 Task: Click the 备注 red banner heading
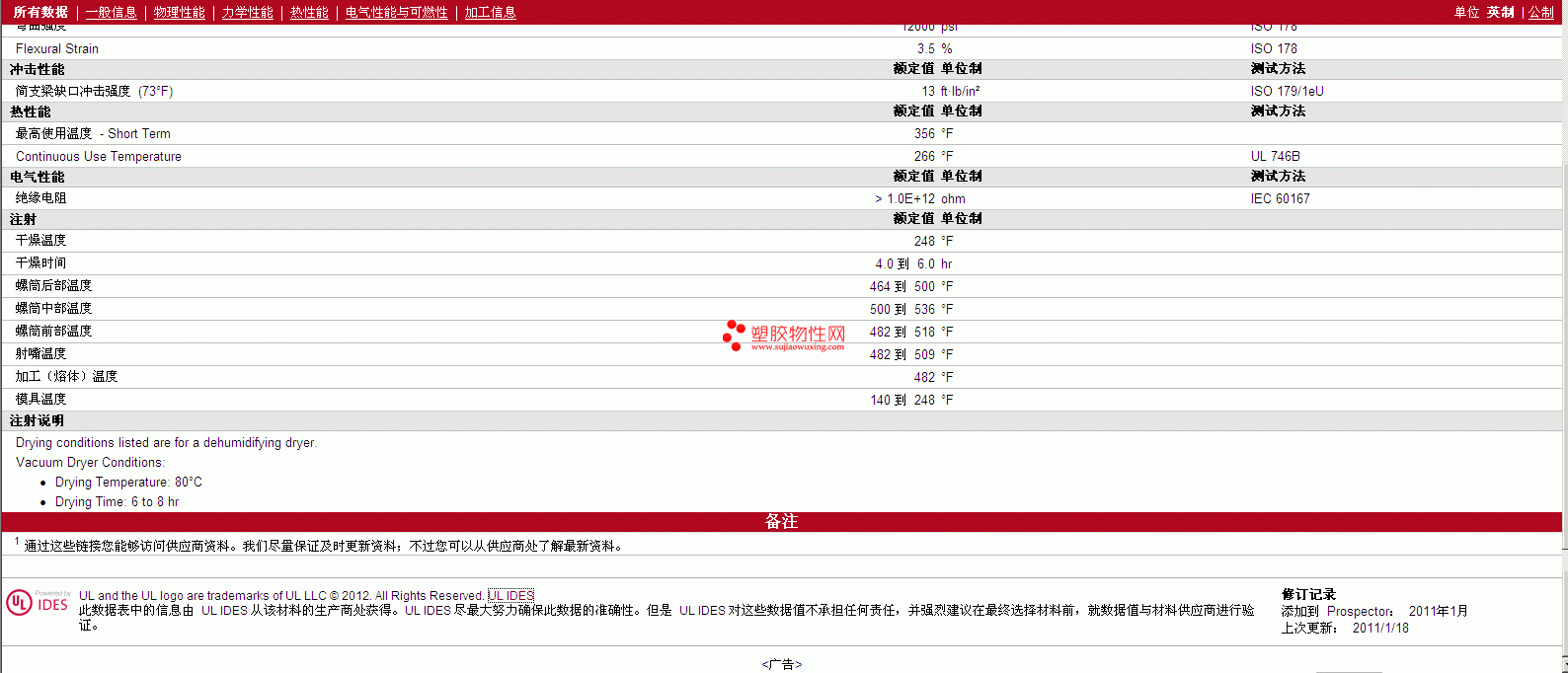coord(781,521)
